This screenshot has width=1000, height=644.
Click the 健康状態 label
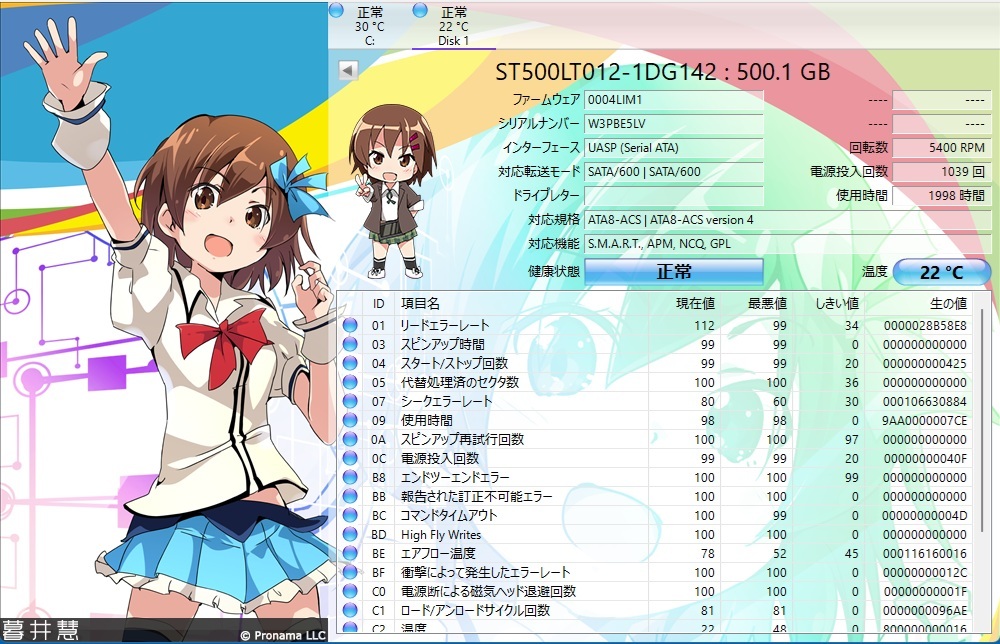[554, 272]
